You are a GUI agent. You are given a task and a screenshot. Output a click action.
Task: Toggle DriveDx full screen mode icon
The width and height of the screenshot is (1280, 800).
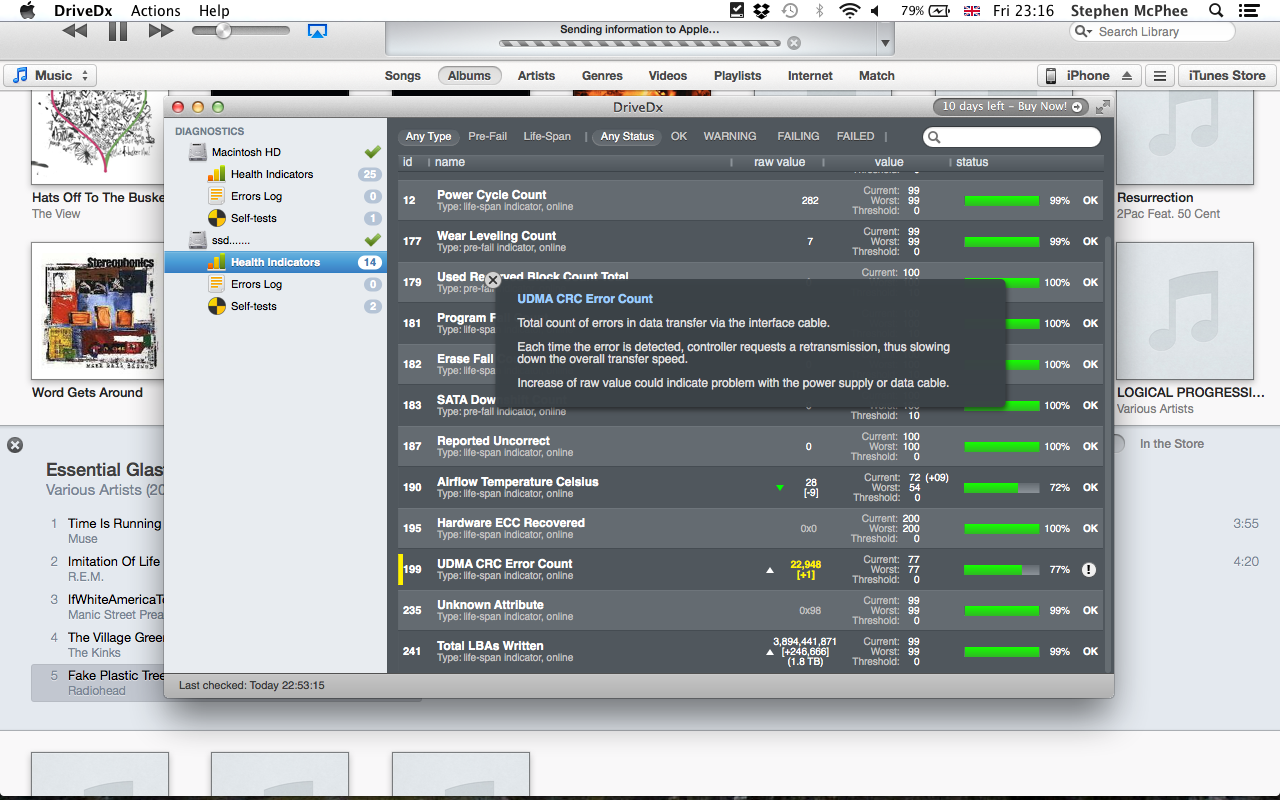point(1102,106)
